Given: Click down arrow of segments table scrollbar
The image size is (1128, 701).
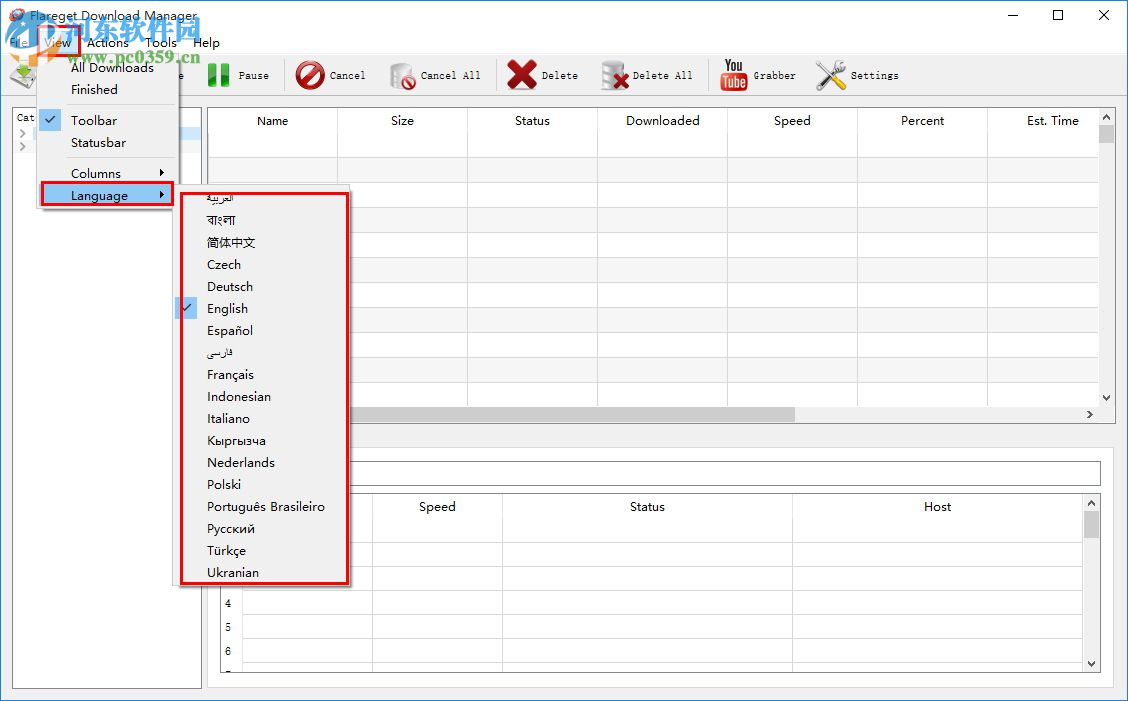Looking at the screenshot, I should coord(1091,664).
